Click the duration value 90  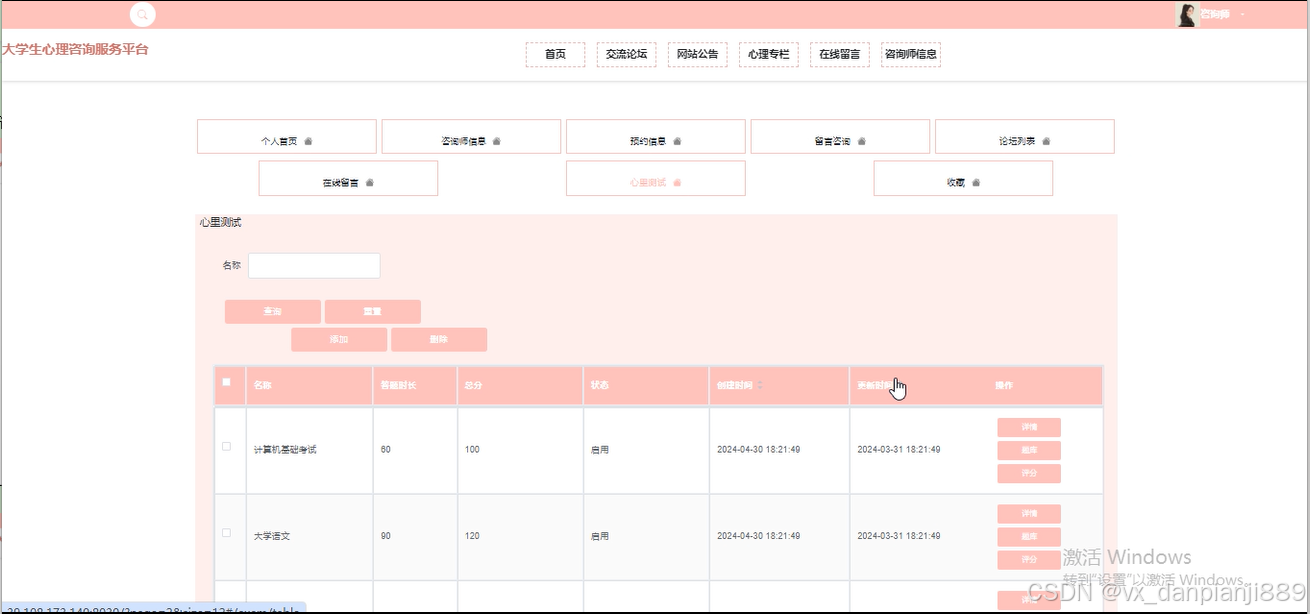click(x=386, y=536)
